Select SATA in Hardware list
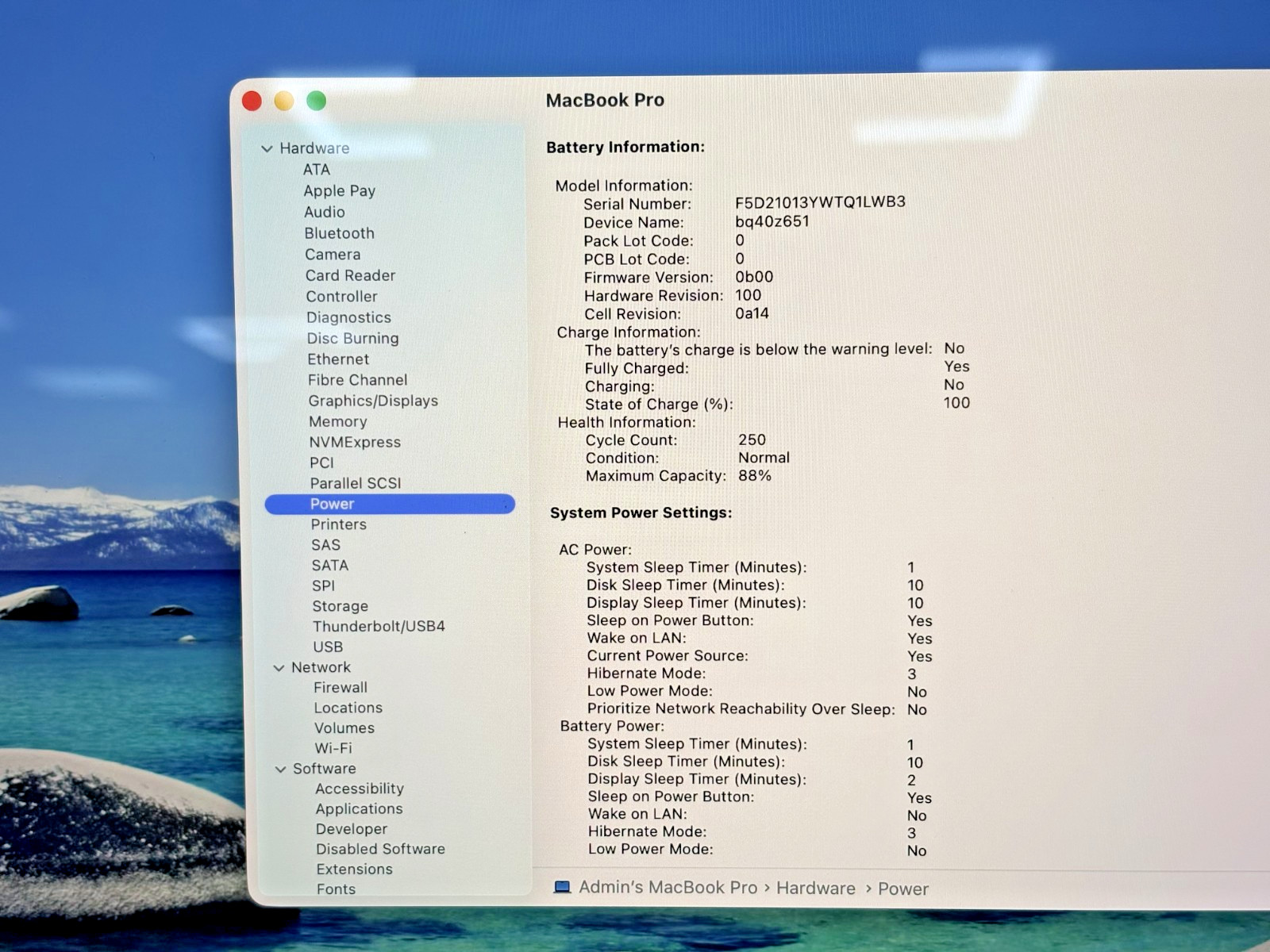 [x=330, y=565]
